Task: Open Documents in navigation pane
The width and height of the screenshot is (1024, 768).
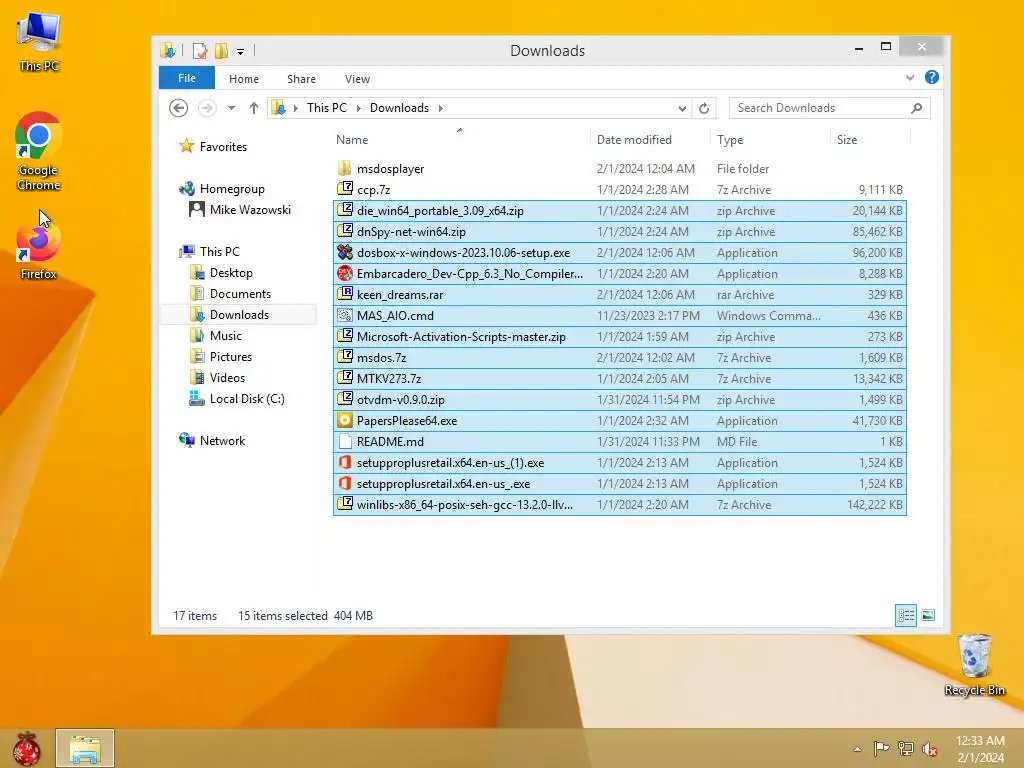Action: click(x=240, y=294)
